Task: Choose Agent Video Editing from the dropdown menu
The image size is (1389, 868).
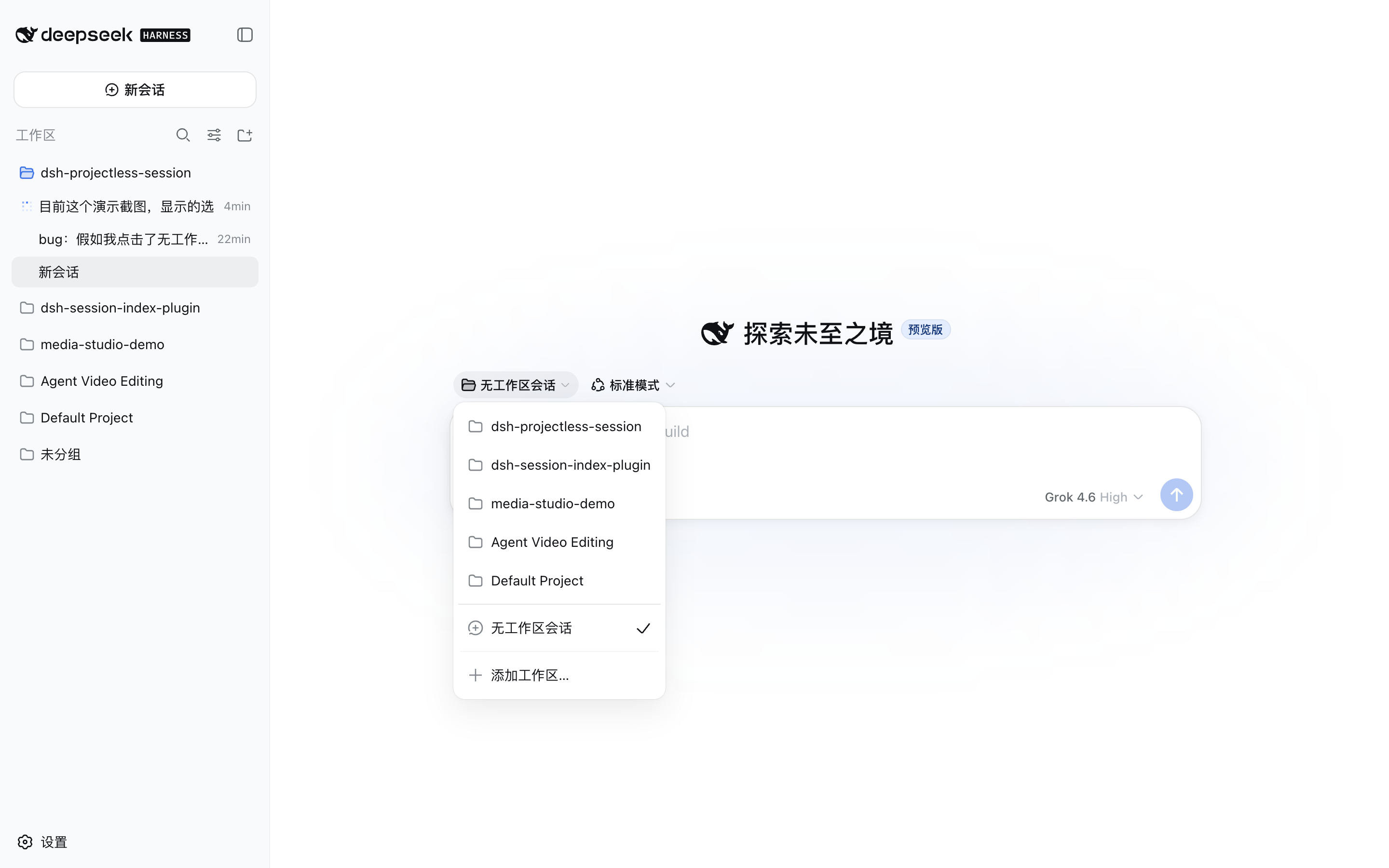Action: click(x=559, y=542)
